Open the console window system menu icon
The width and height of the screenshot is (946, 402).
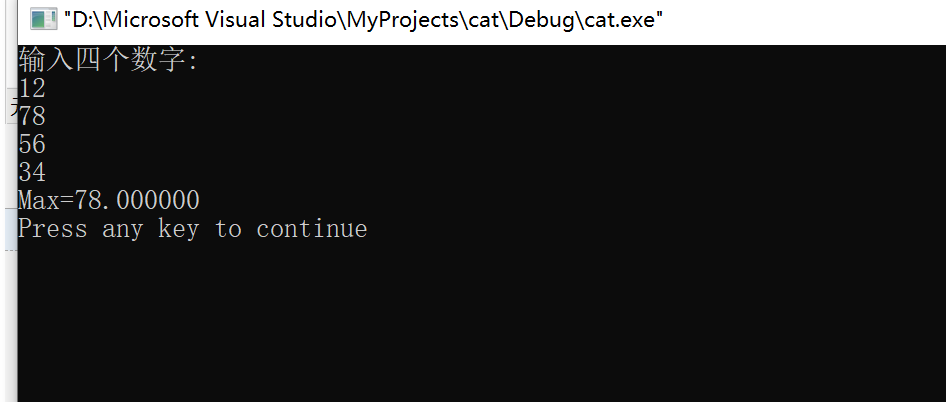(x=43, y=20)
